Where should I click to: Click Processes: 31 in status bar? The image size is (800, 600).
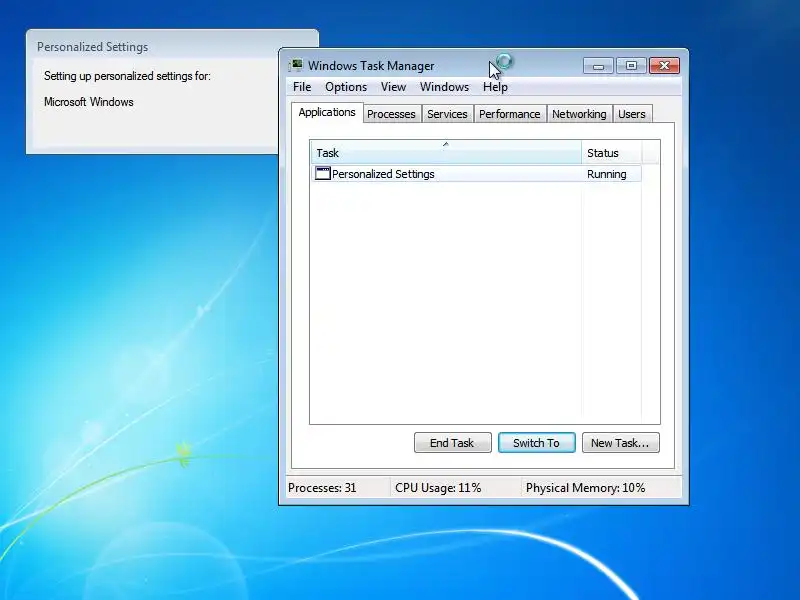[322, 488]
